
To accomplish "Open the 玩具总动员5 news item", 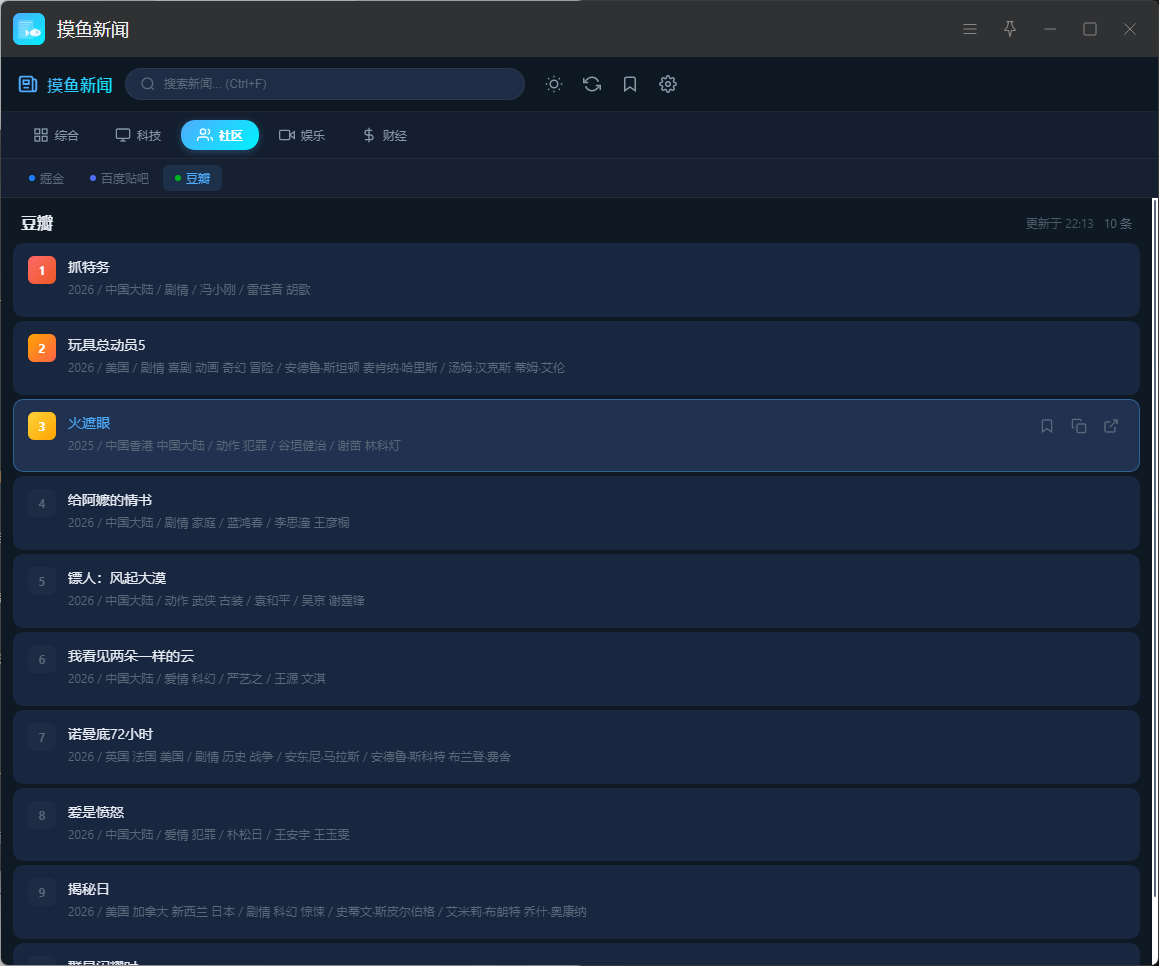I will pyautogui.click(x=577, y=358).
